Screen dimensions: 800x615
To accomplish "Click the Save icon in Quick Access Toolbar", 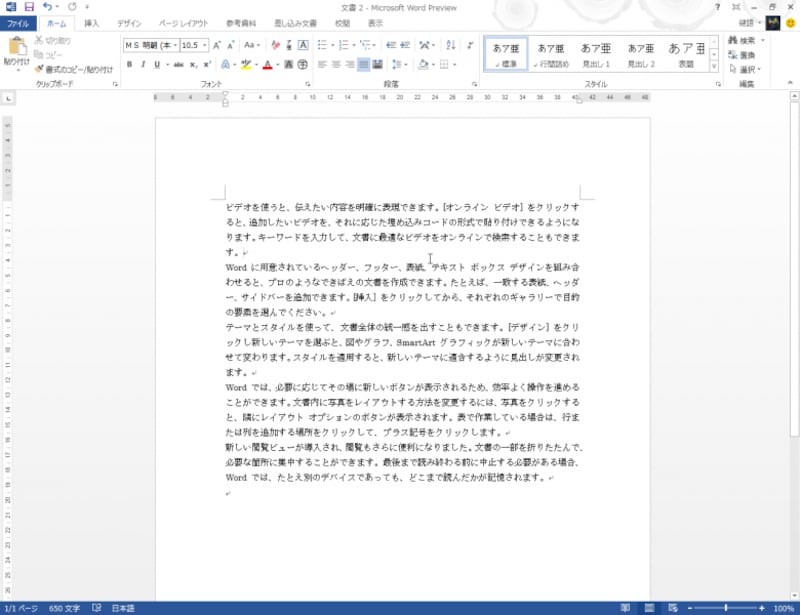I will 27,7.
